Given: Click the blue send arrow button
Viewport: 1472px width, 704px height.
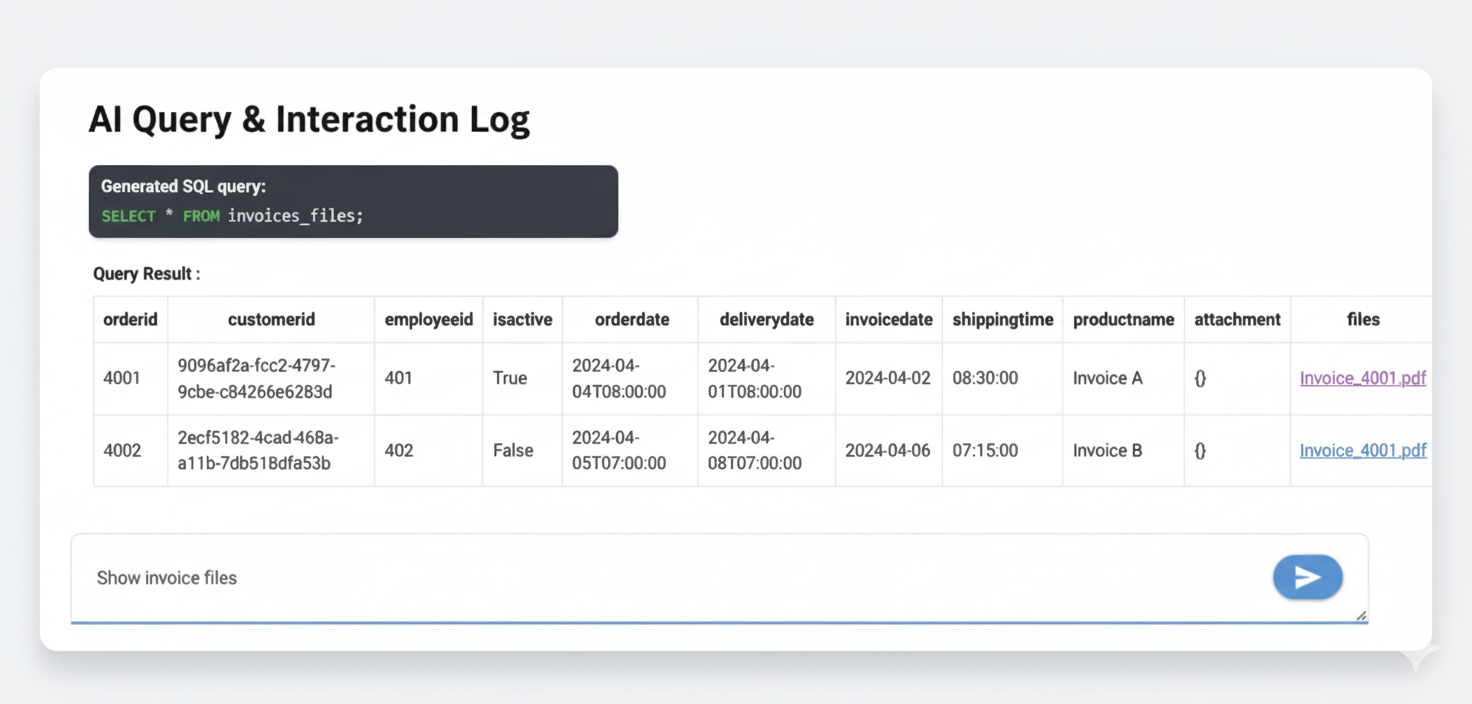Looking at the screenshot, I should point(1307,577).
